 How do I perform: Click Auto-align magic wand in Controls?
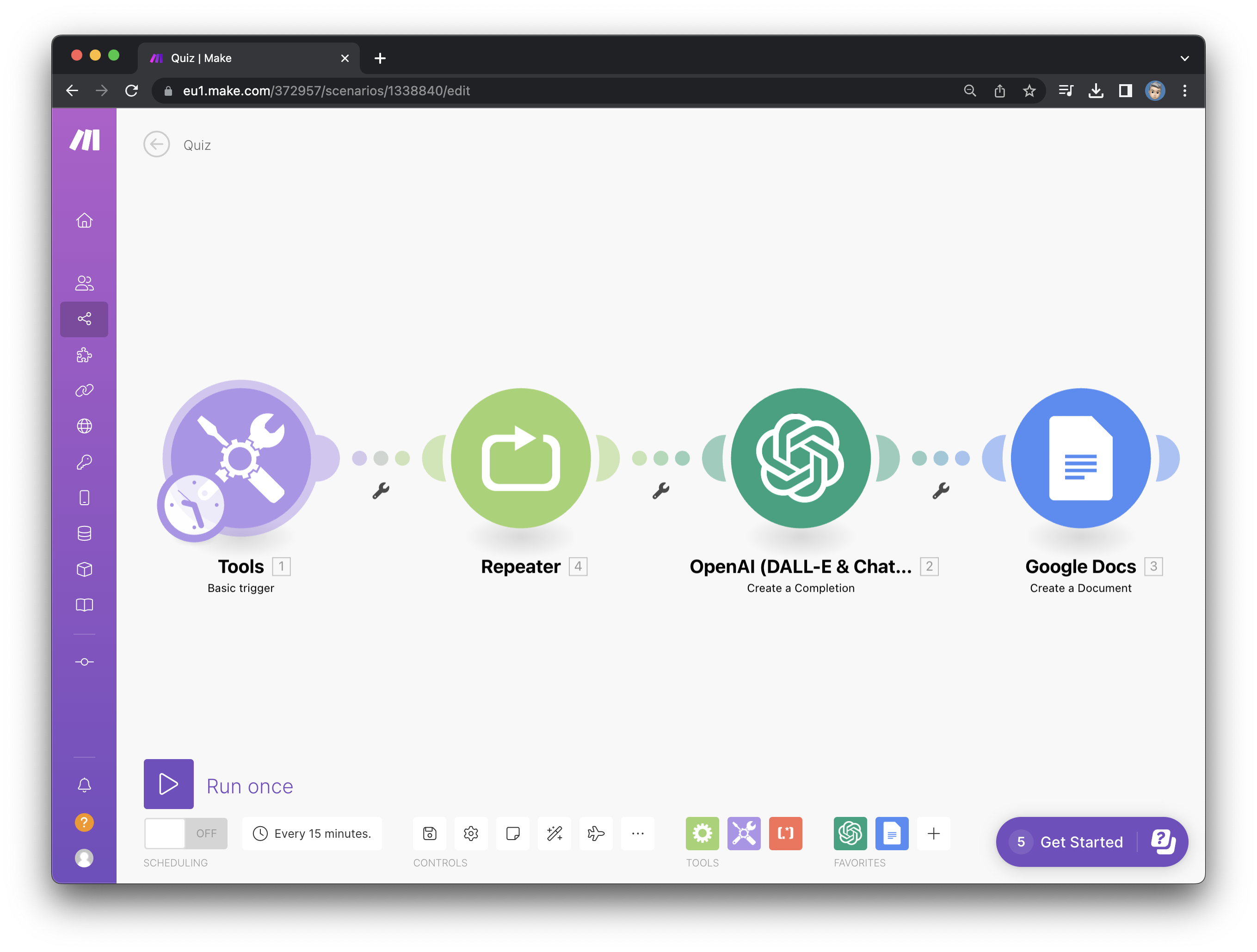click(x=555, y=834)
